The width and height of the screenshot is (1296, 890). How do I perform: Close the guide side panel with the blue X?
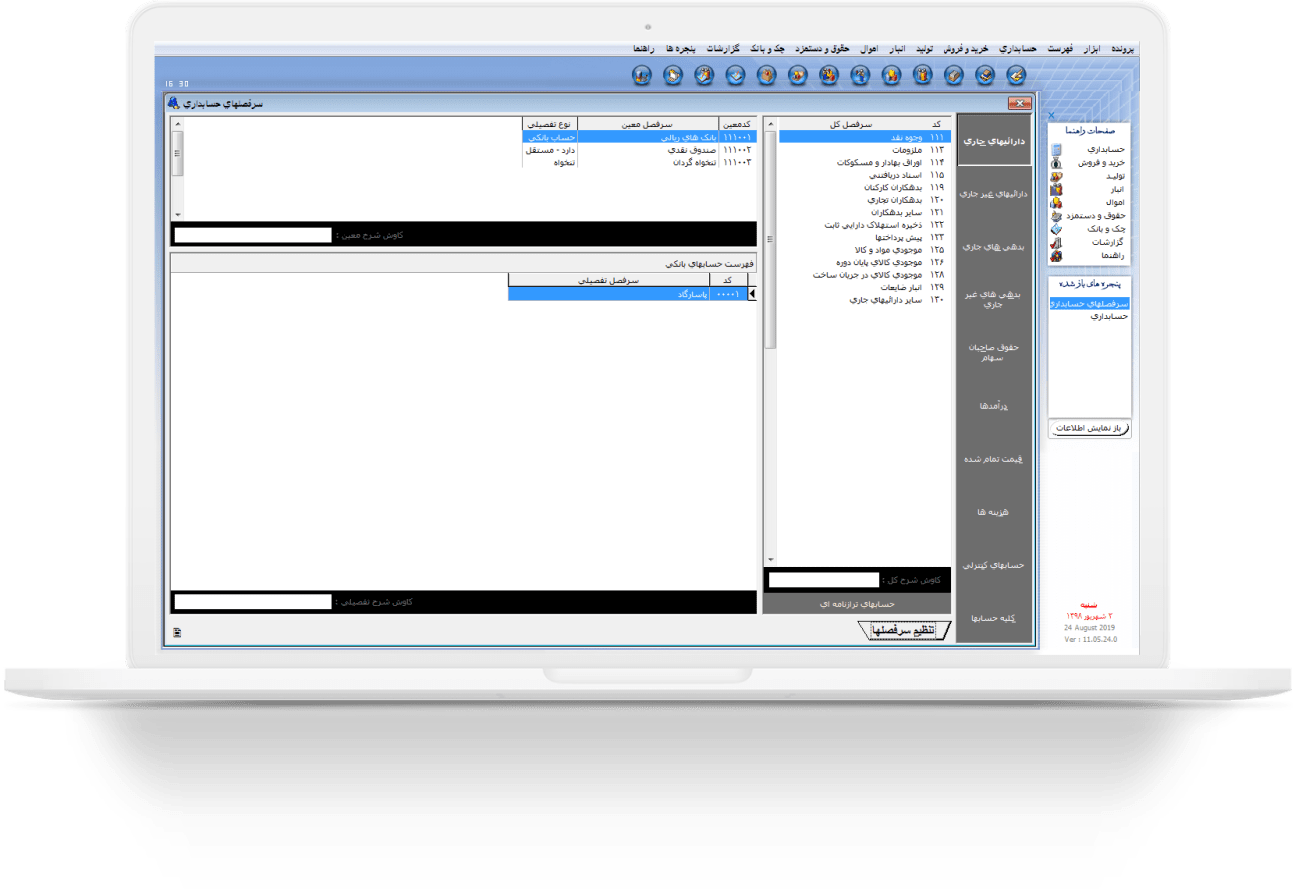click(1050, 116)
